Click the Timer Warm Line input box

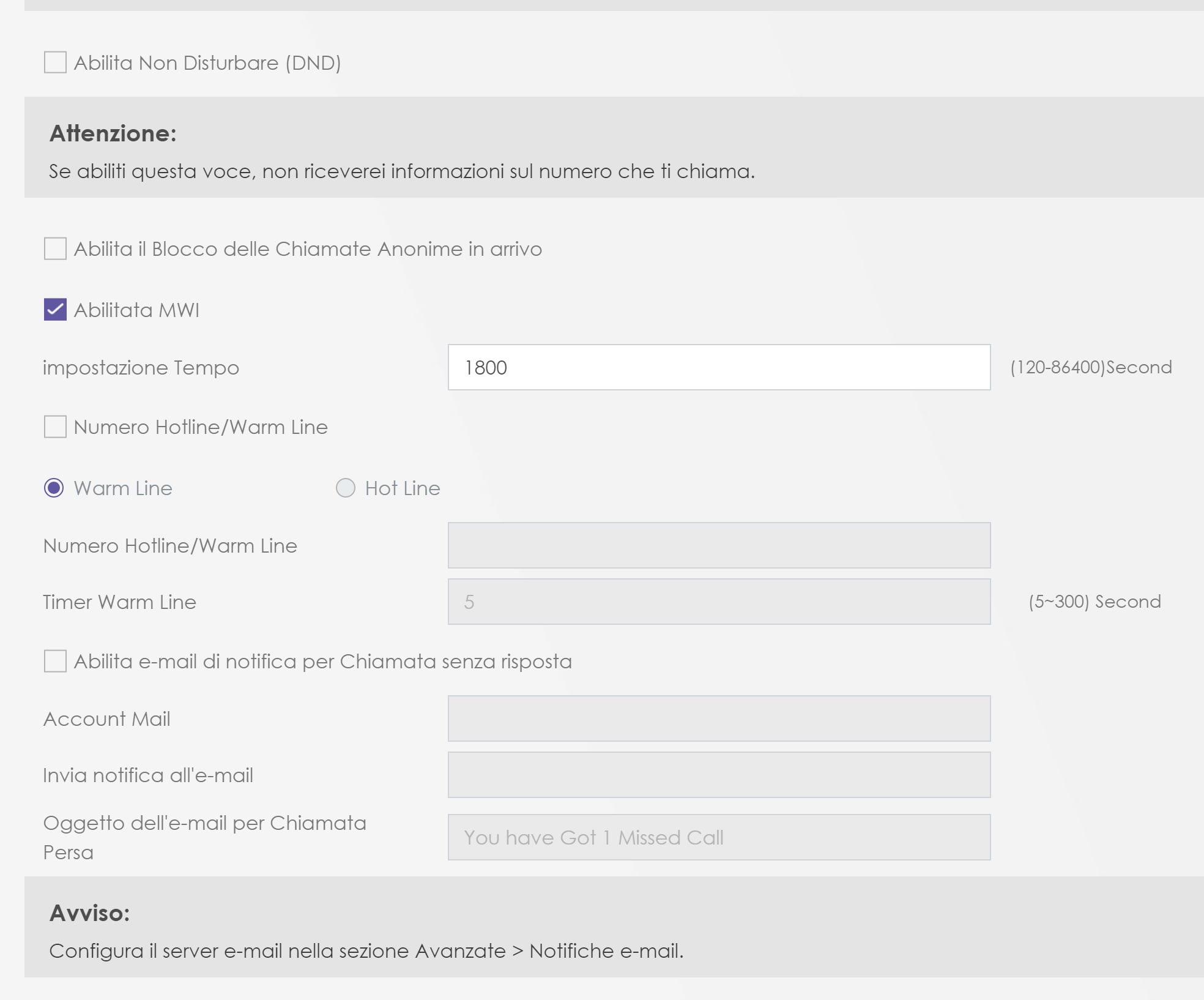tap(719, 602)
